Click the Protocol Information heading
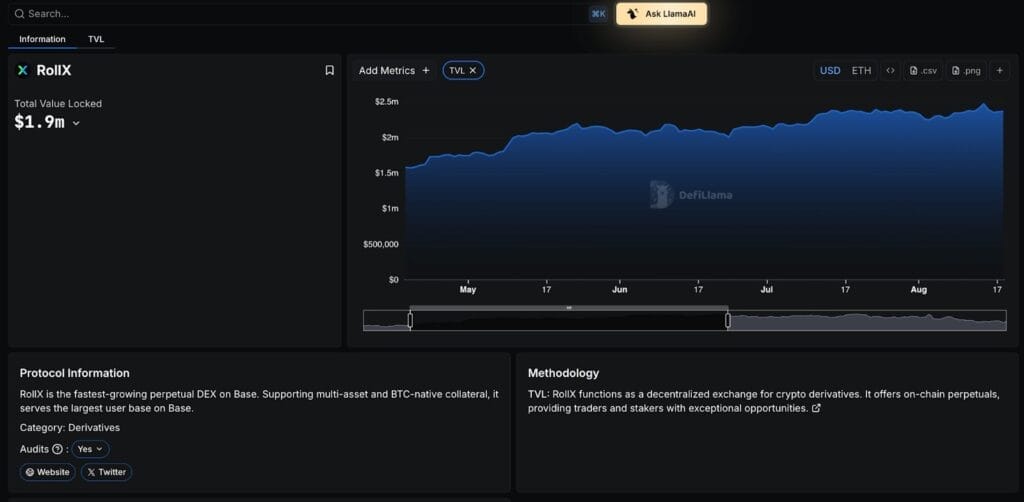 [74, 373]
